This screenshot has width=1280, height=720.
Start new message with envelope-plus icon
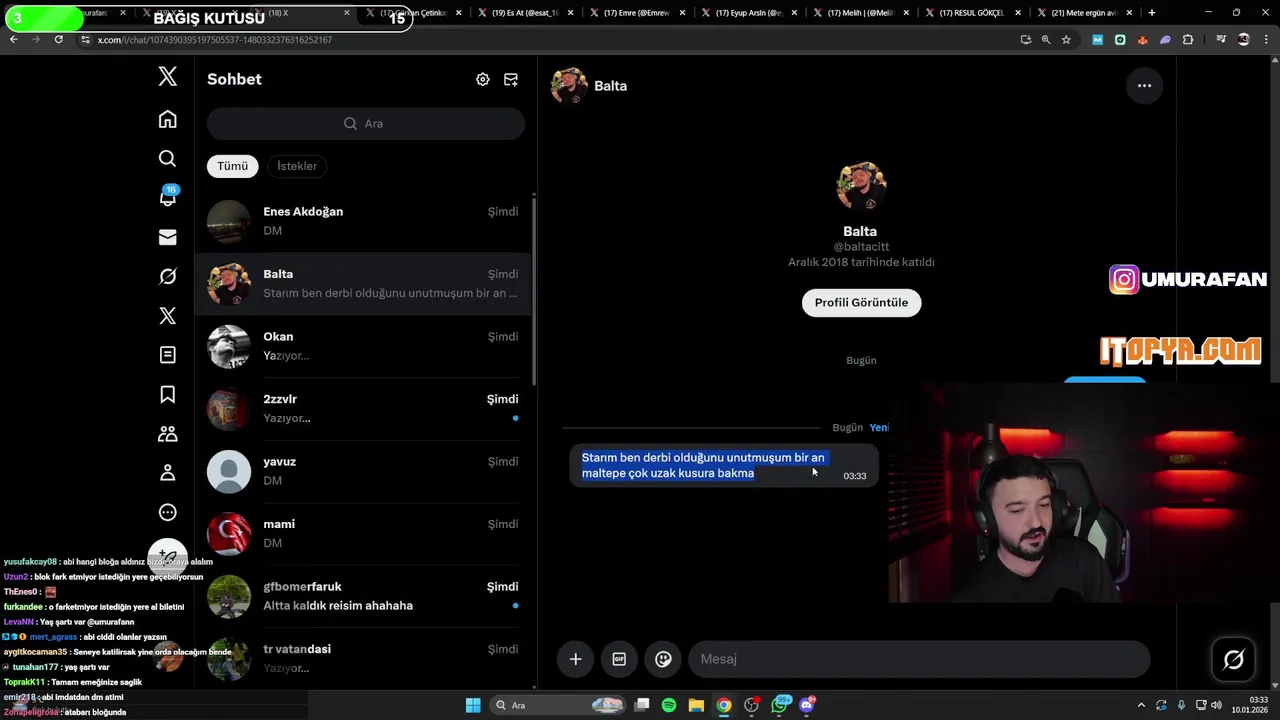tap(511, 79)
